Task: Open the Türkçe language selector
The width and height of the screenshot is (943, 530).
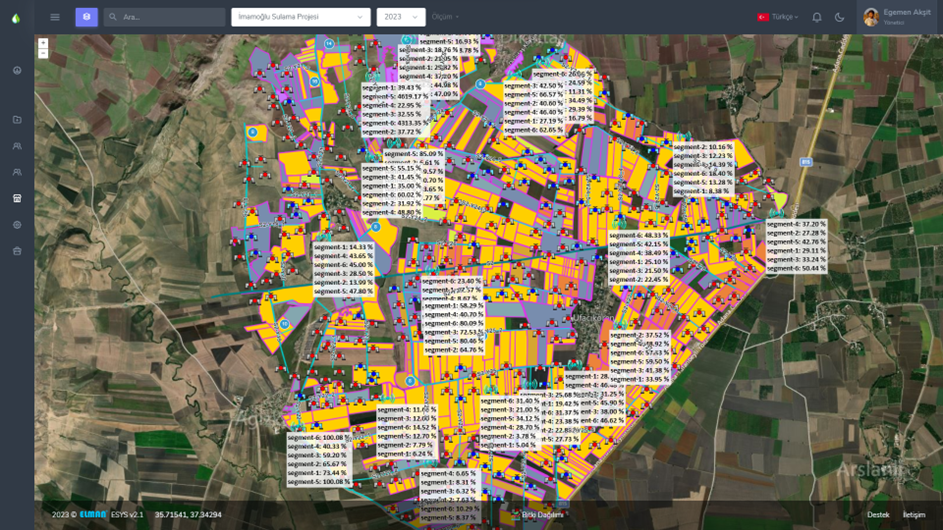Action: coord(778,17)
